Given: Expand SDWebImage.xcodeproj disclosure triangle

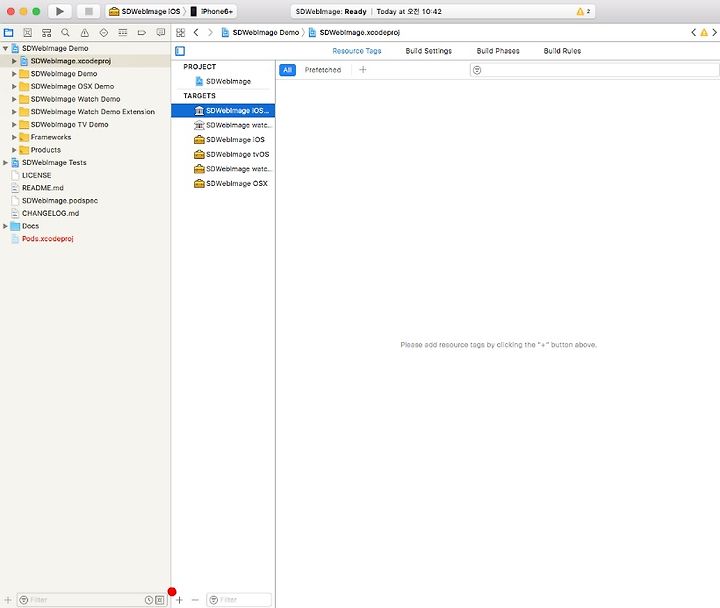Looking at the screenshot, I should [x=14, y=61].
